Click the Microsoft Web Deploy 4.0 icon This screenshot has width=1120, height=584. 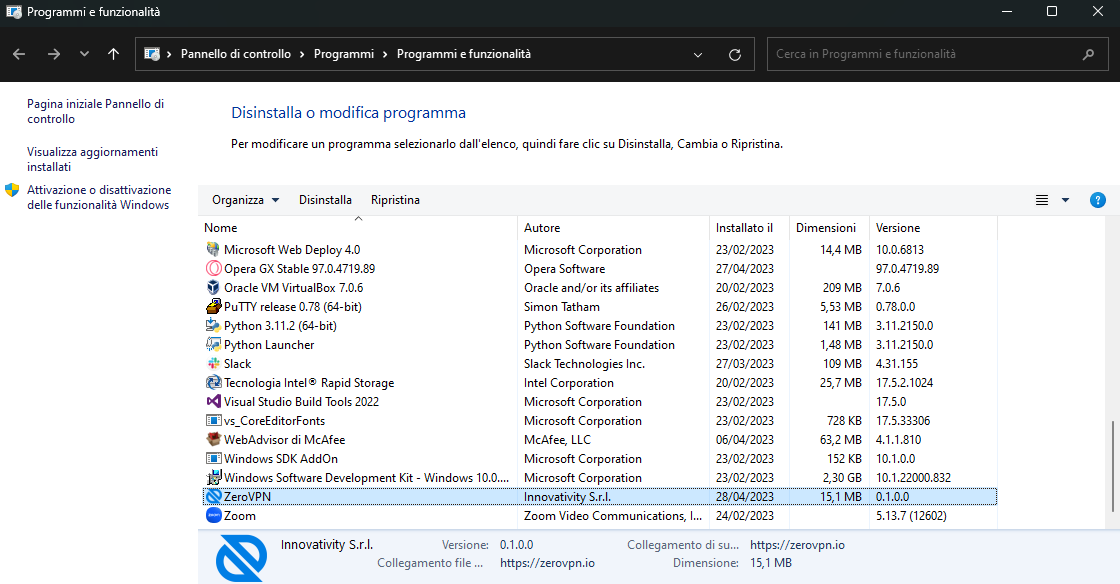[213, 249]
